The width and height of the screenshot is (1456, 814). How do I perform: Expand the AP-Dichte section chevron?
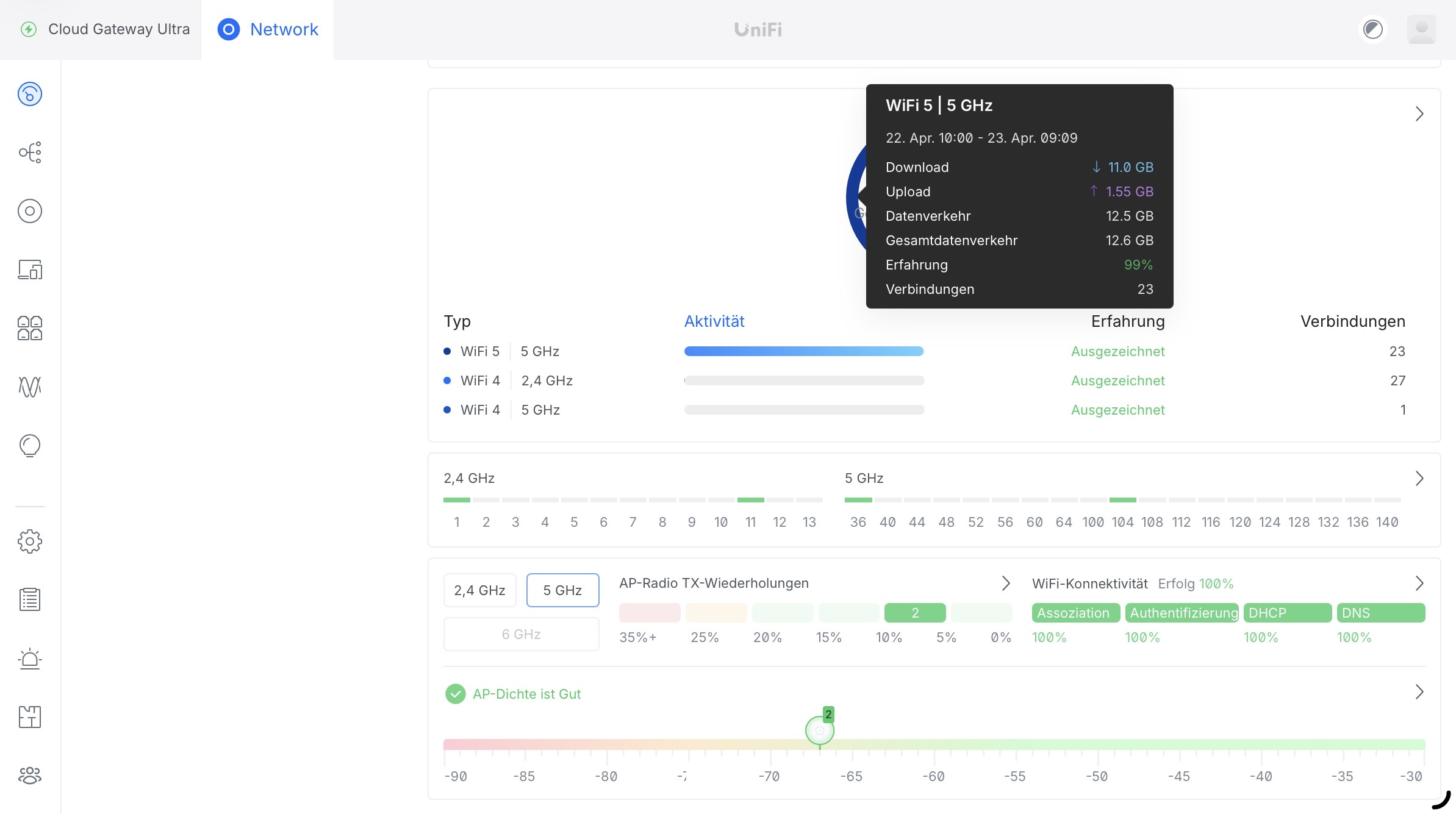(x=1419, y=692)
